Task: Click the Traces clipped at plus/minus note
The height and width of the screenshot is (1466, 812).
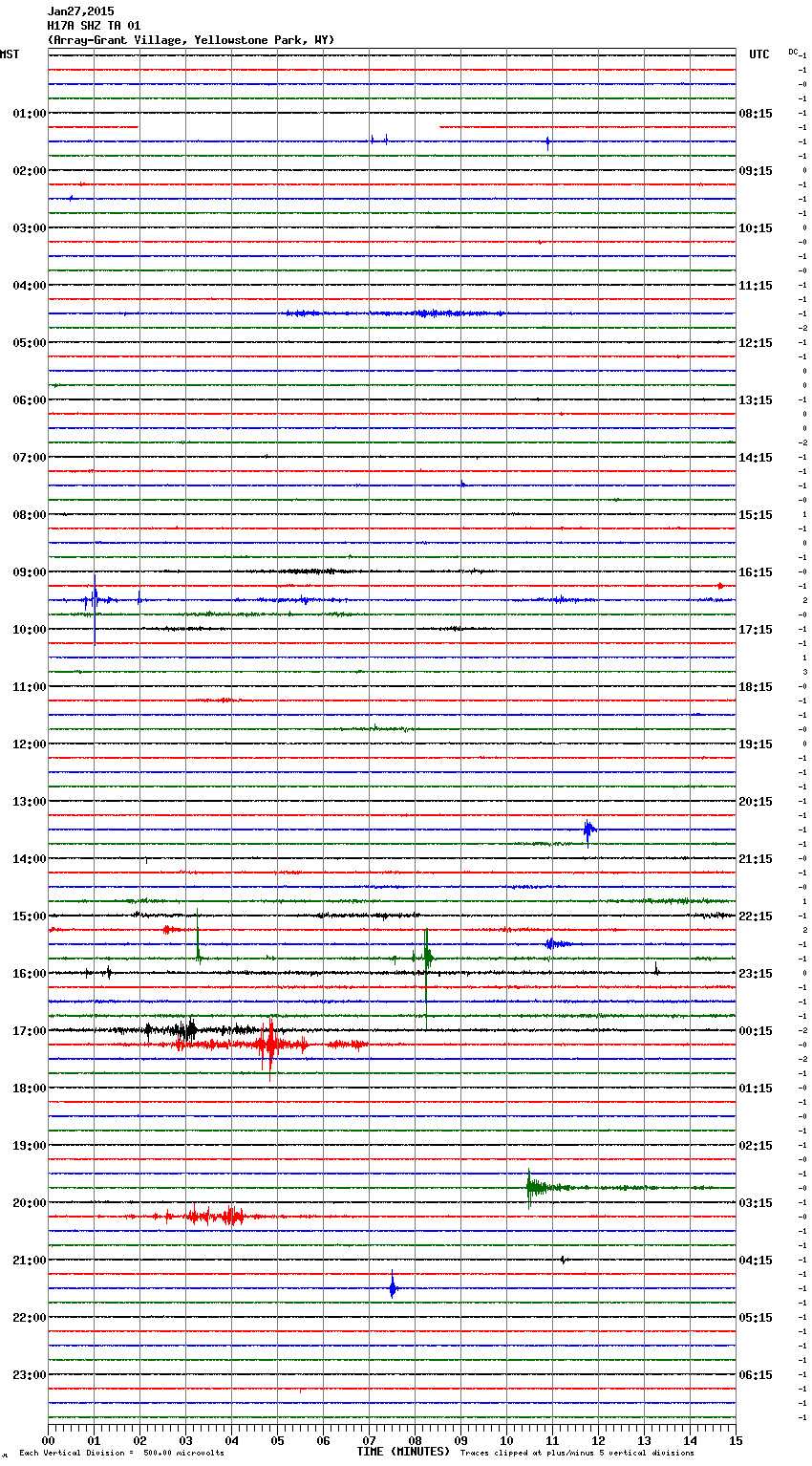Action: [x=577, y=1453]
